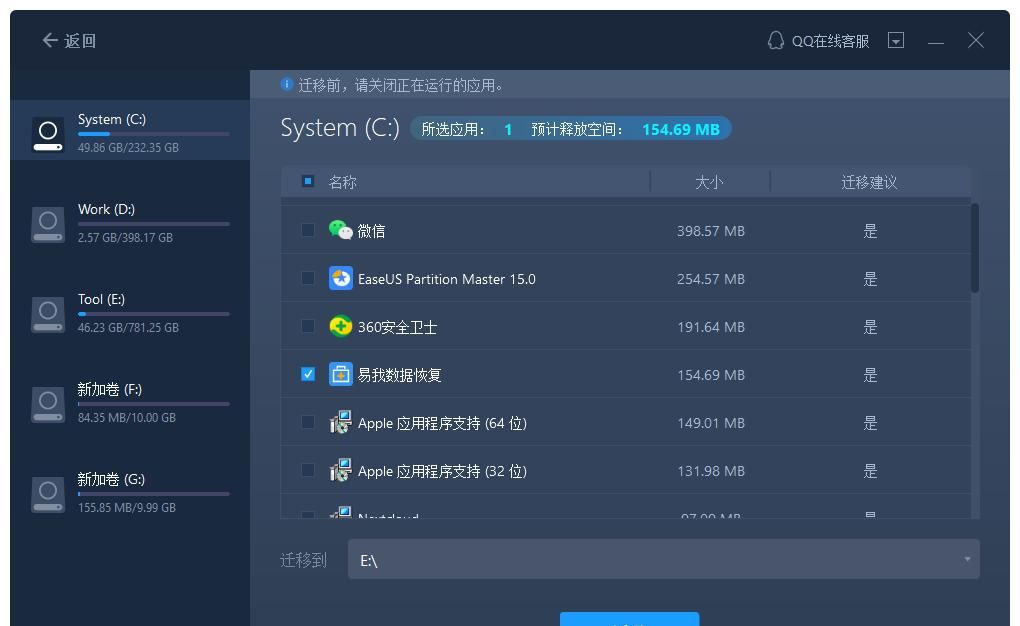Click the 46.23 GB/781.25 GB capacity text

click(128, 327)
